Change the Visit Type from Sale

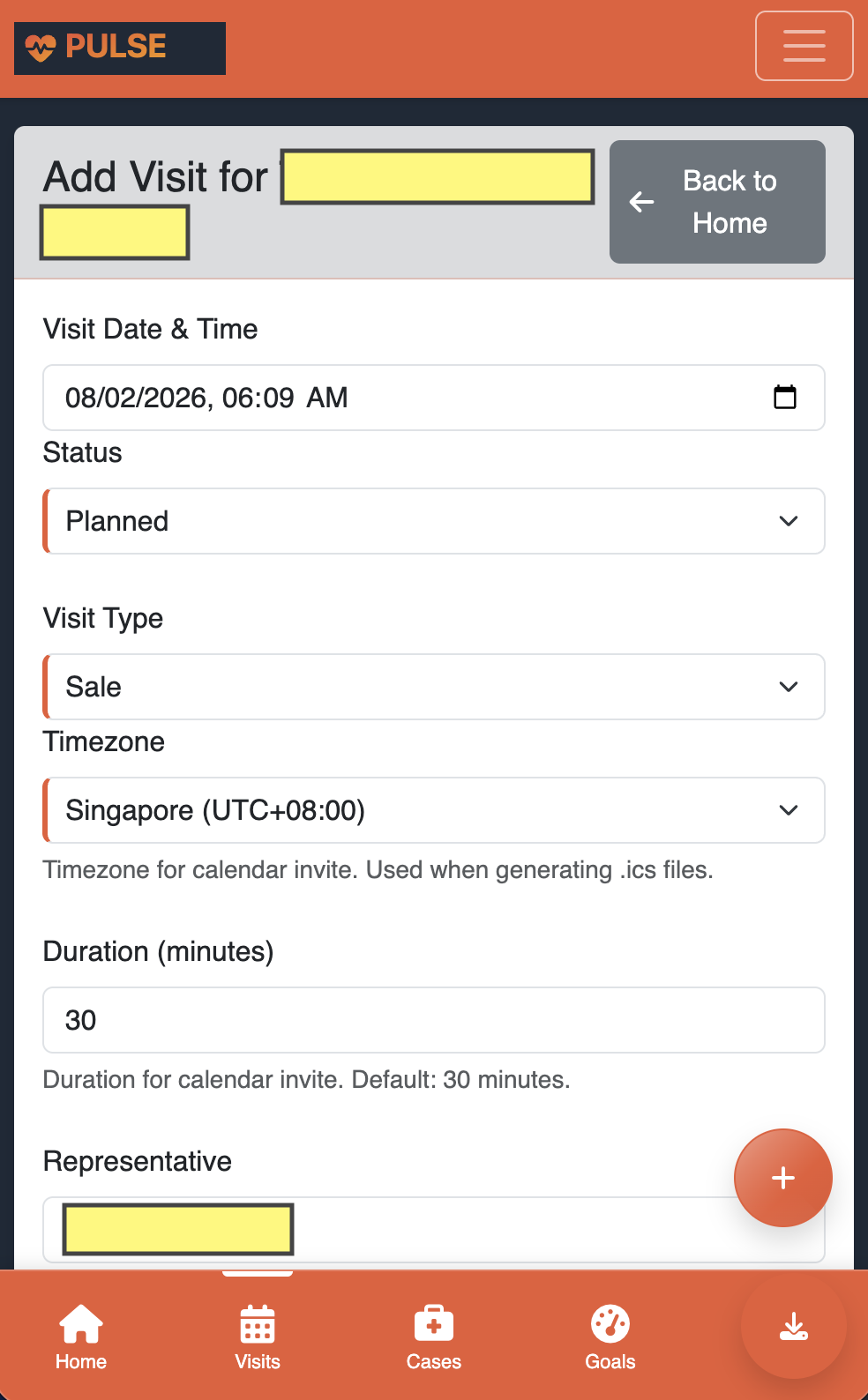(433, 687)
